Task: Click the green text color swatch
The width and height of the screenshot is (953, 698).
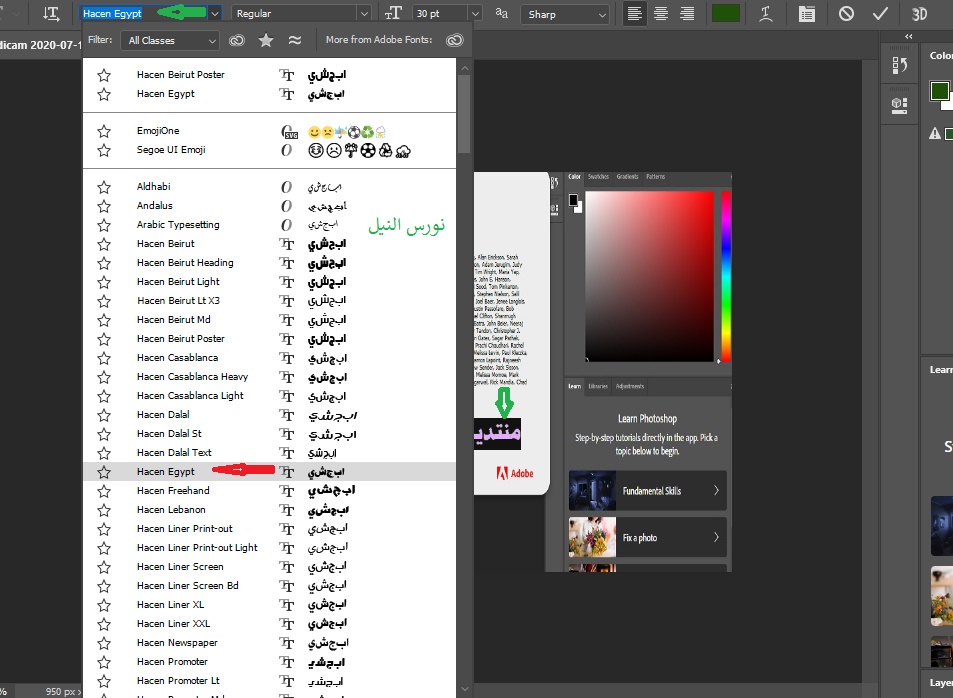Action: coord(725,14)
